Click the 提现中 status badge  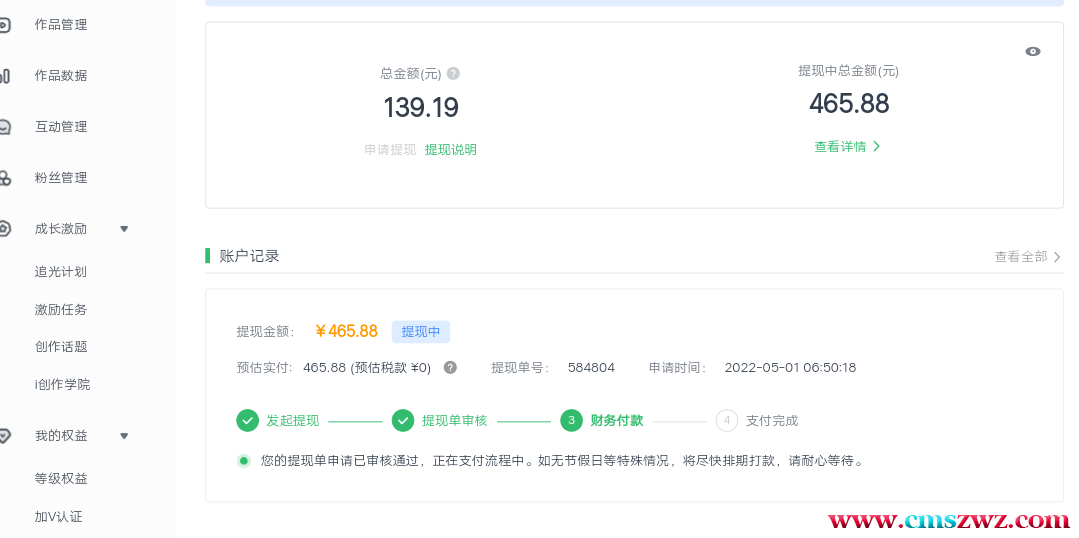[x=420, y=332]
